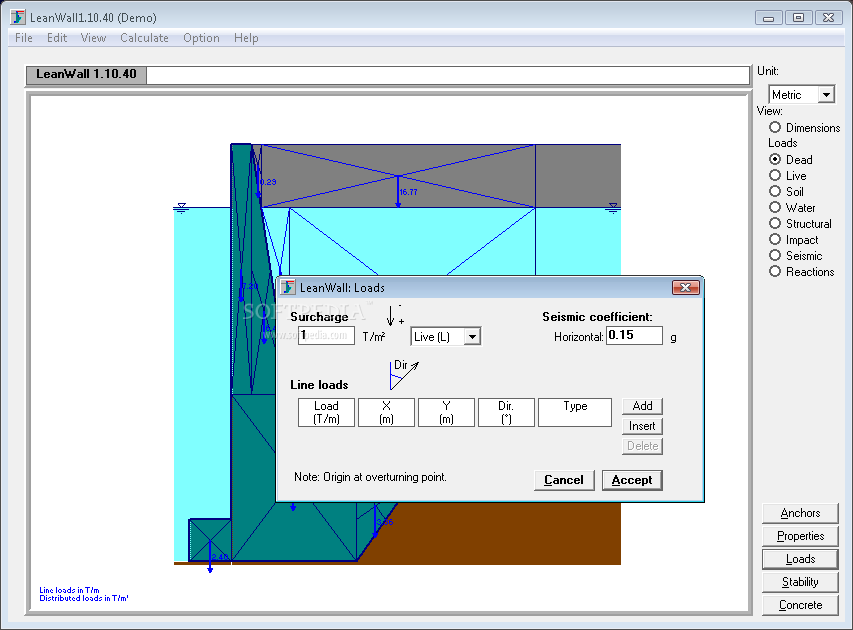Open the Calculate menu
The image size is (853, 630).
click(x=144, y=38)
